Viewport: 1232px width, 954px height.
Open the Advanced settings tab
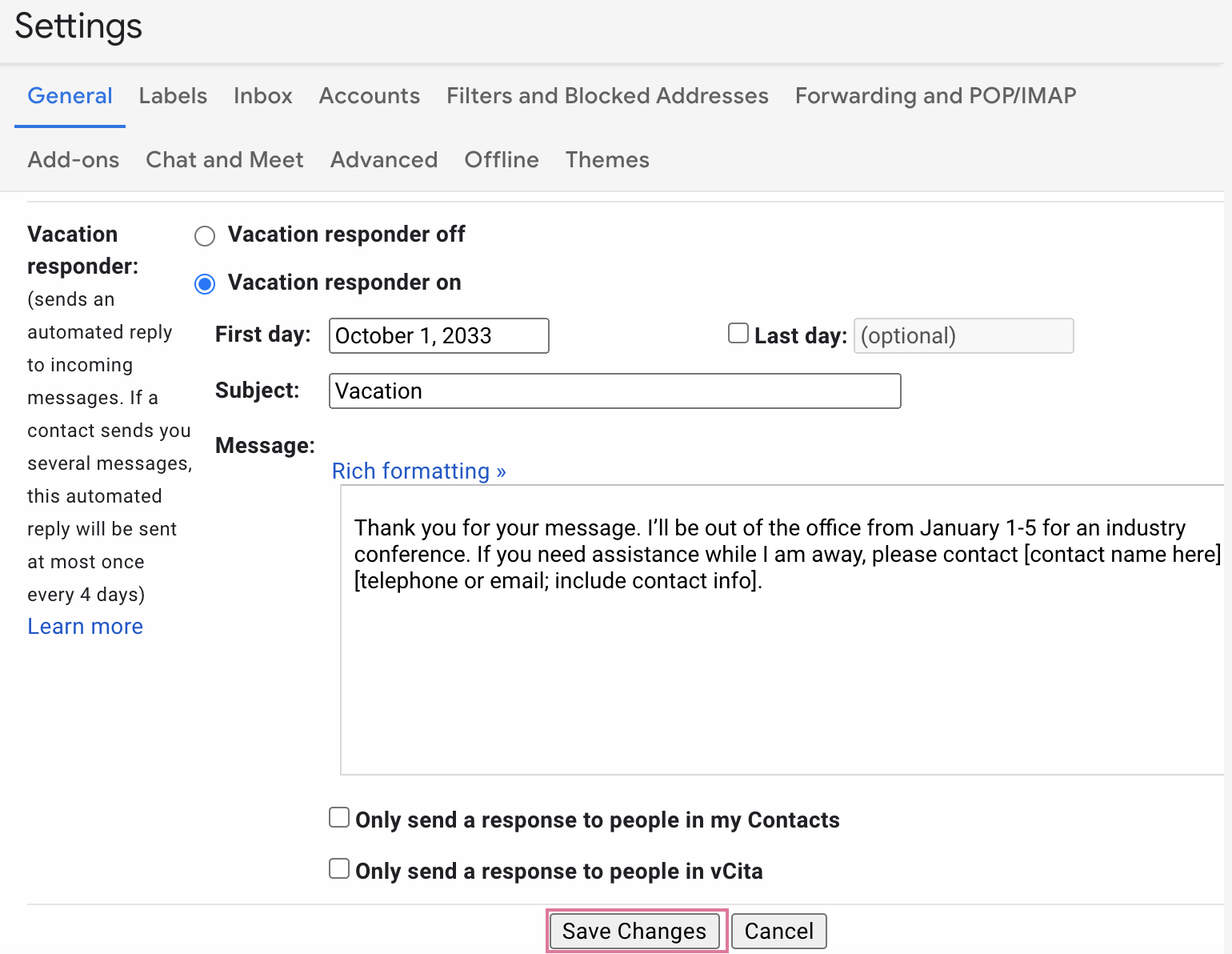tap(383, 160)
